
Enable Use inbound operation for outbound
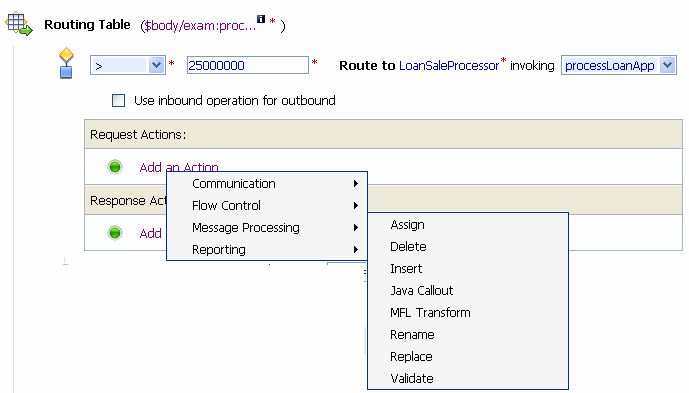tap(118, 101)
